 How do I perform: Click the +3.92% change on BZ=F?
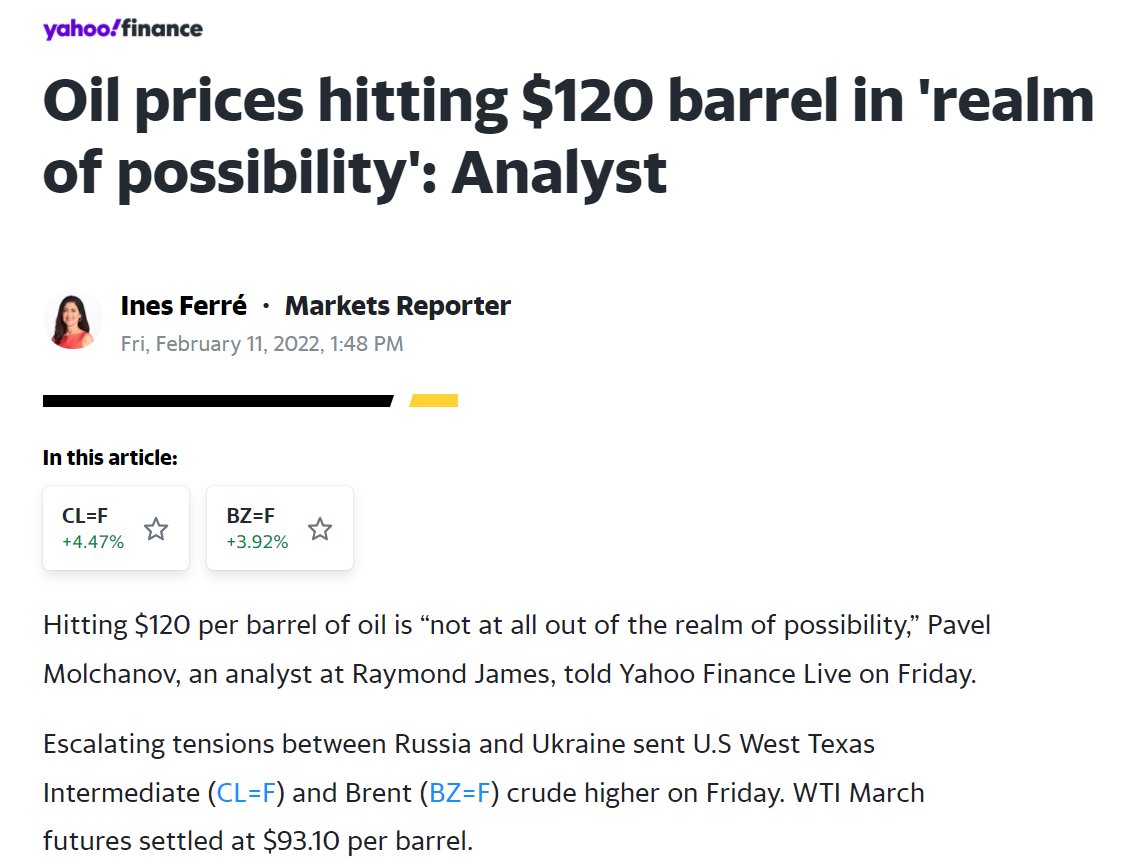tap(257, 542)
